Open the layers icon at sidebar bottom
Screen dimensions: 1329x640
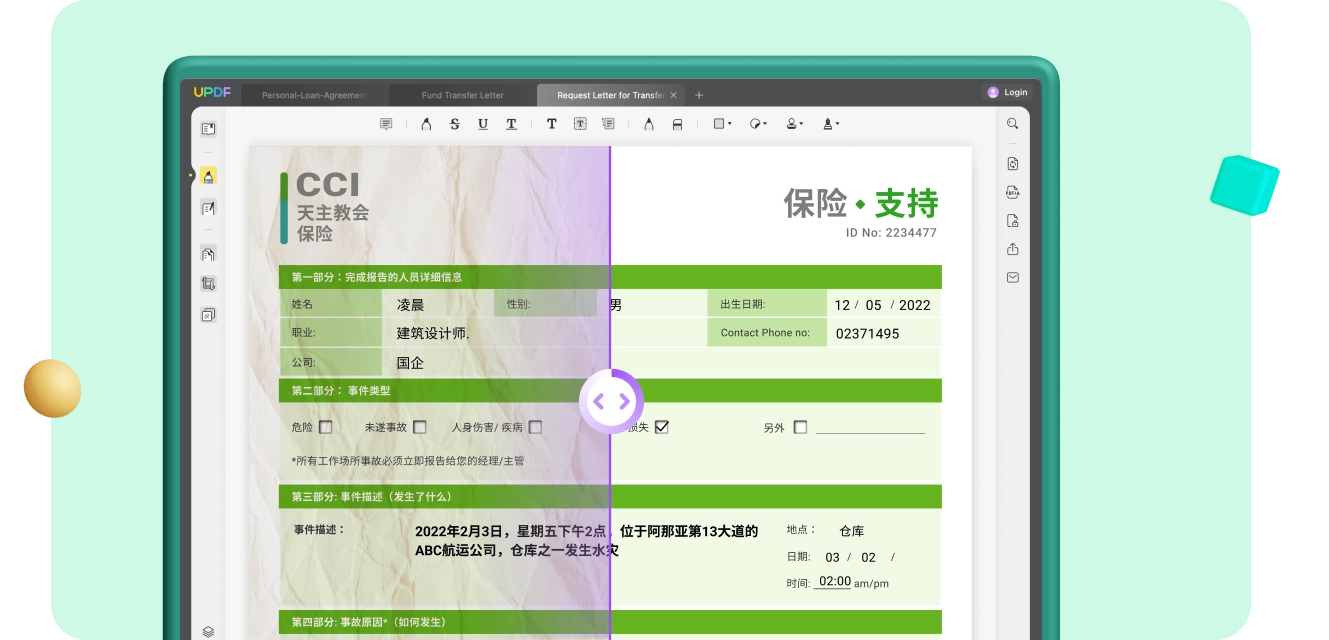[x=208, y=631]
